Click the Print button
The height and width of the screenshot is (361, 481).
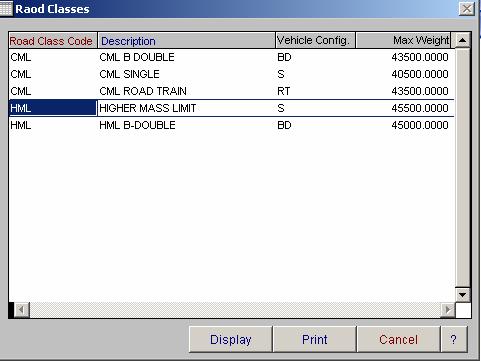click(315, 339)
